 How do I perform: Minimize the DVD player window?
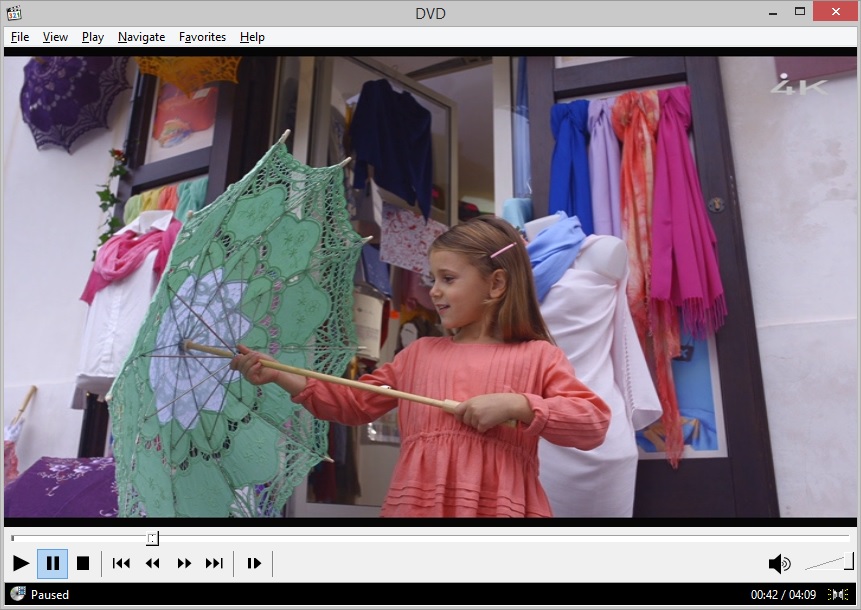pos(773,12)
